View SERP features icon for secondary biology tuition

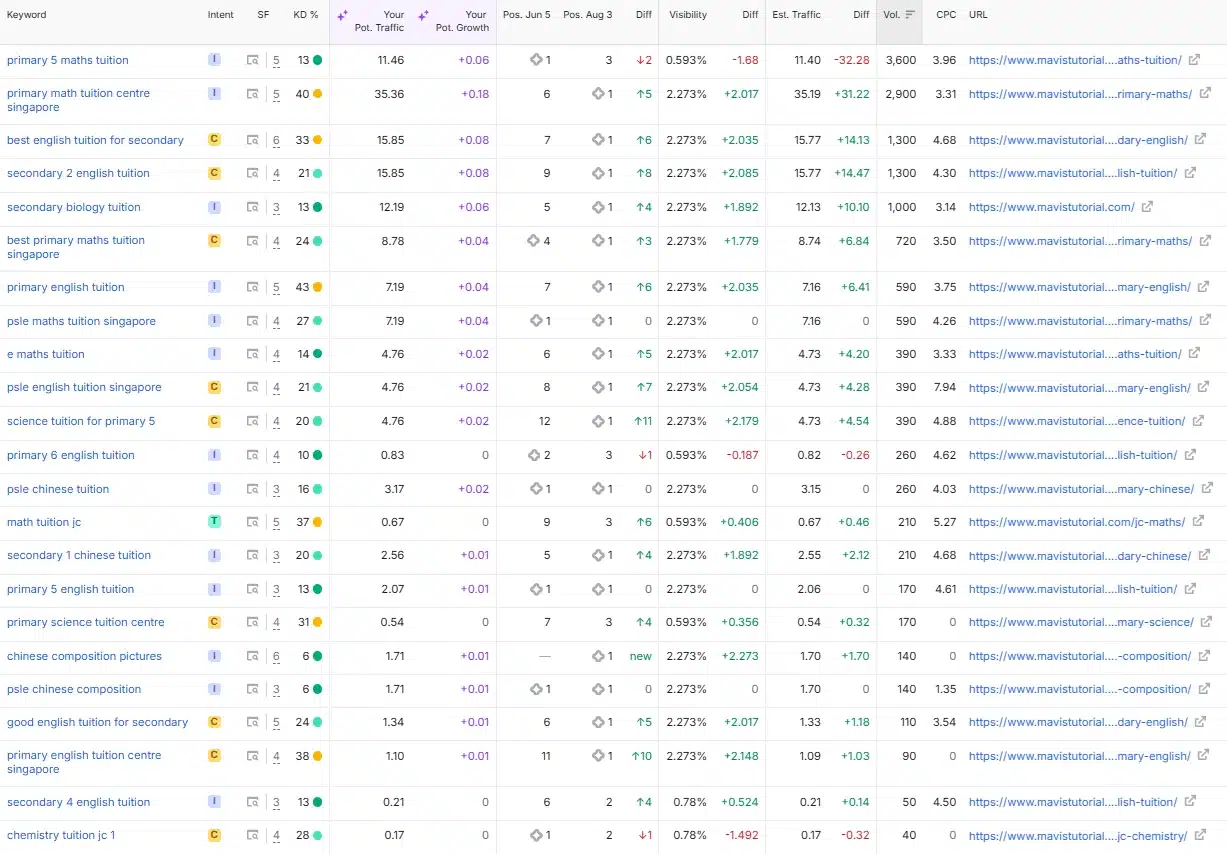pos(253,207)
